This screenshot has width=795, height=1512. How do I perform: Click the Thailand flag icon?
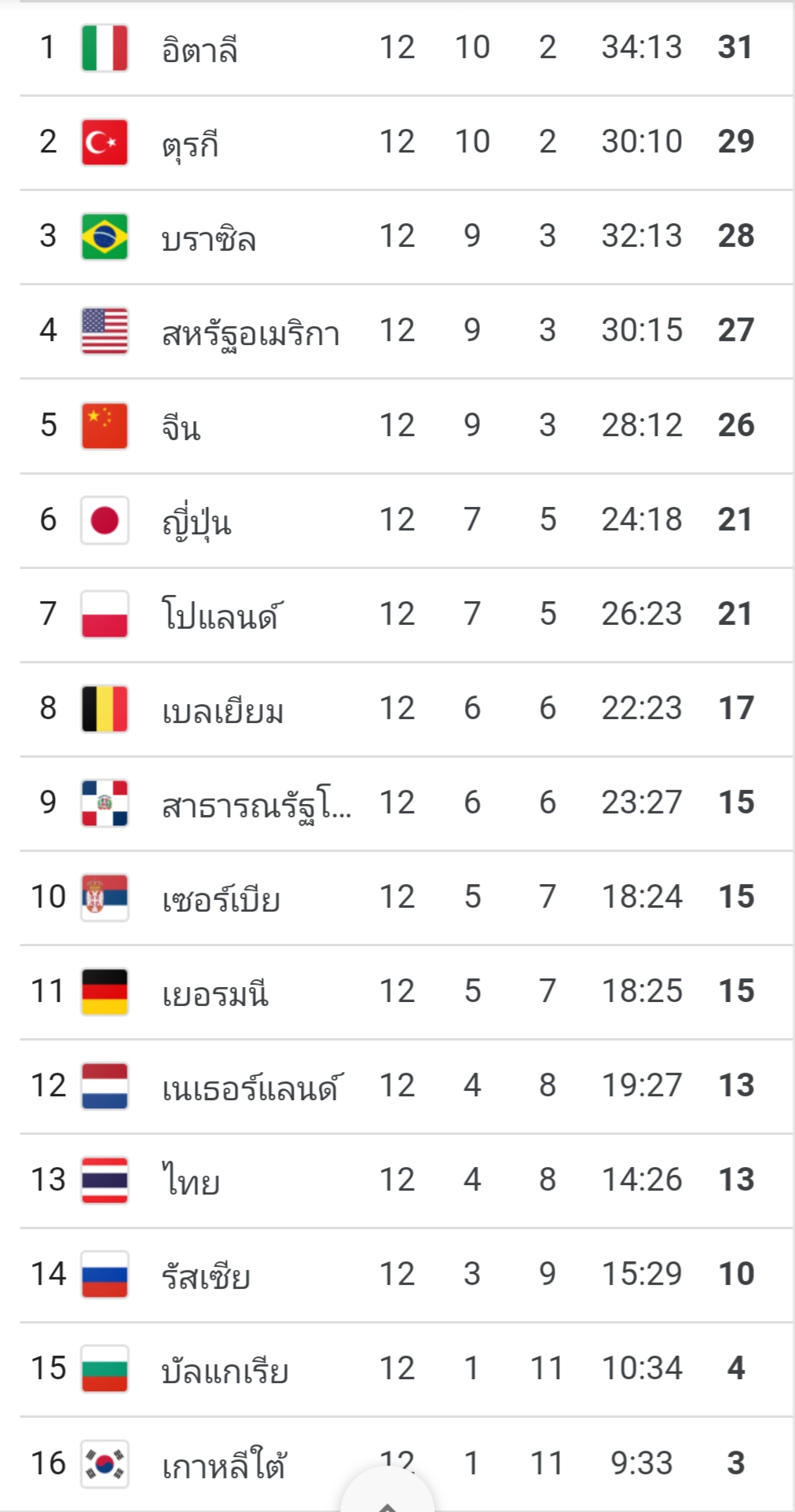click(104, 1180)
